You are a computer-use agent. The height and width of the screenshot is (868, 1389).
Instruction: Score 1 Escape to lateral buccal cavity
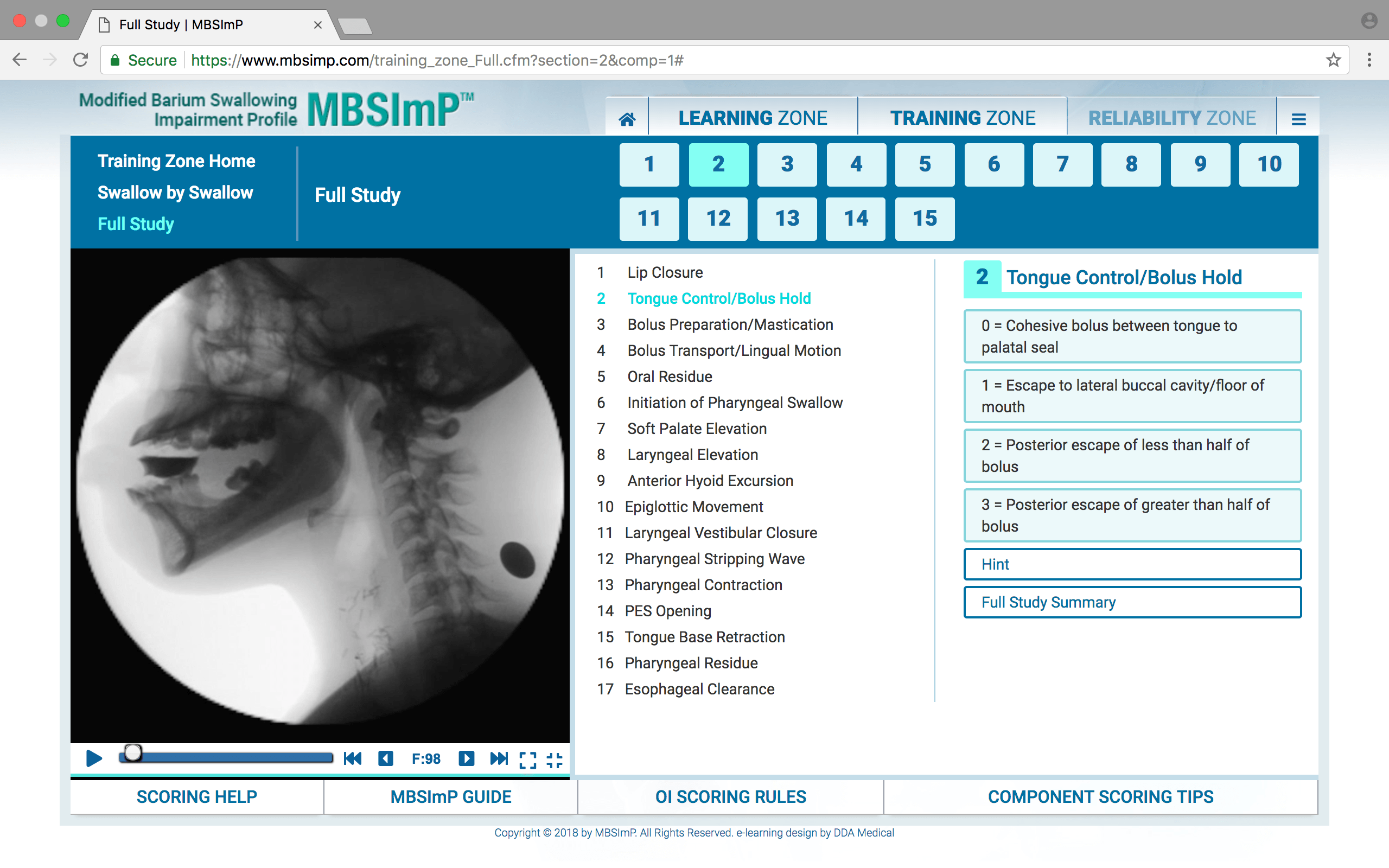click(1132, 396)
